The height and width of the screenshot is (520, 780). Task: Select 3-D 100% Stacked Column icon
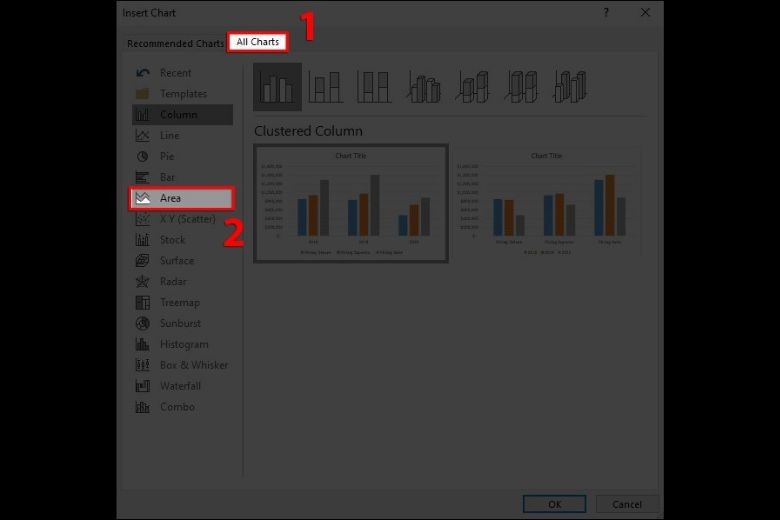521,87
